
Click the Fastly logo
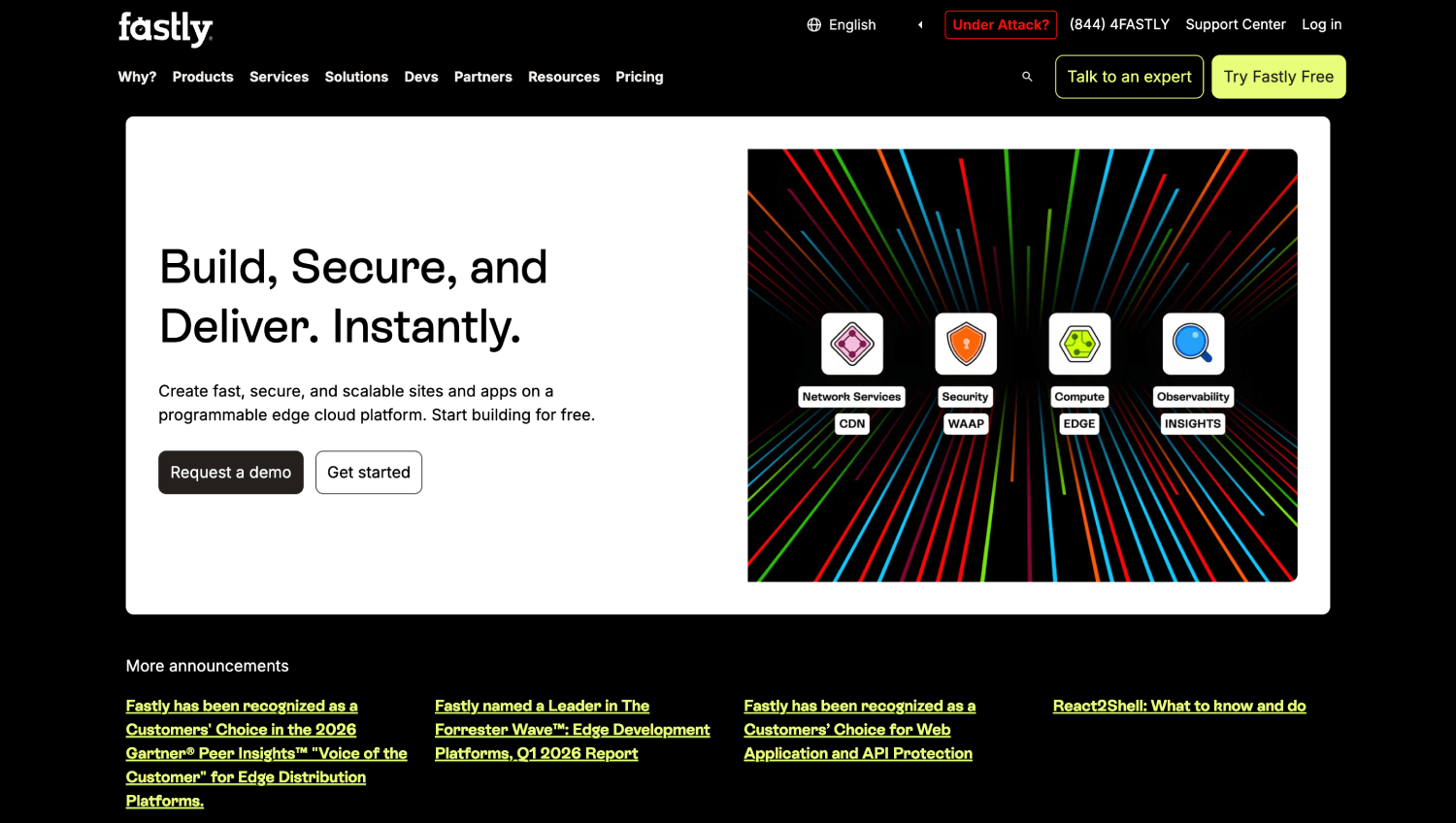pyautogui.click(x=166, y=28)
